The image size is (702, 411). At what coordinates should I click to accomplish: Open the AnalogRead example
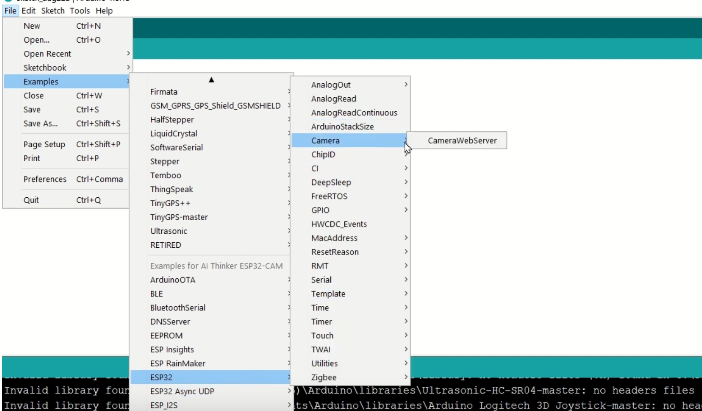pos(351,98)
